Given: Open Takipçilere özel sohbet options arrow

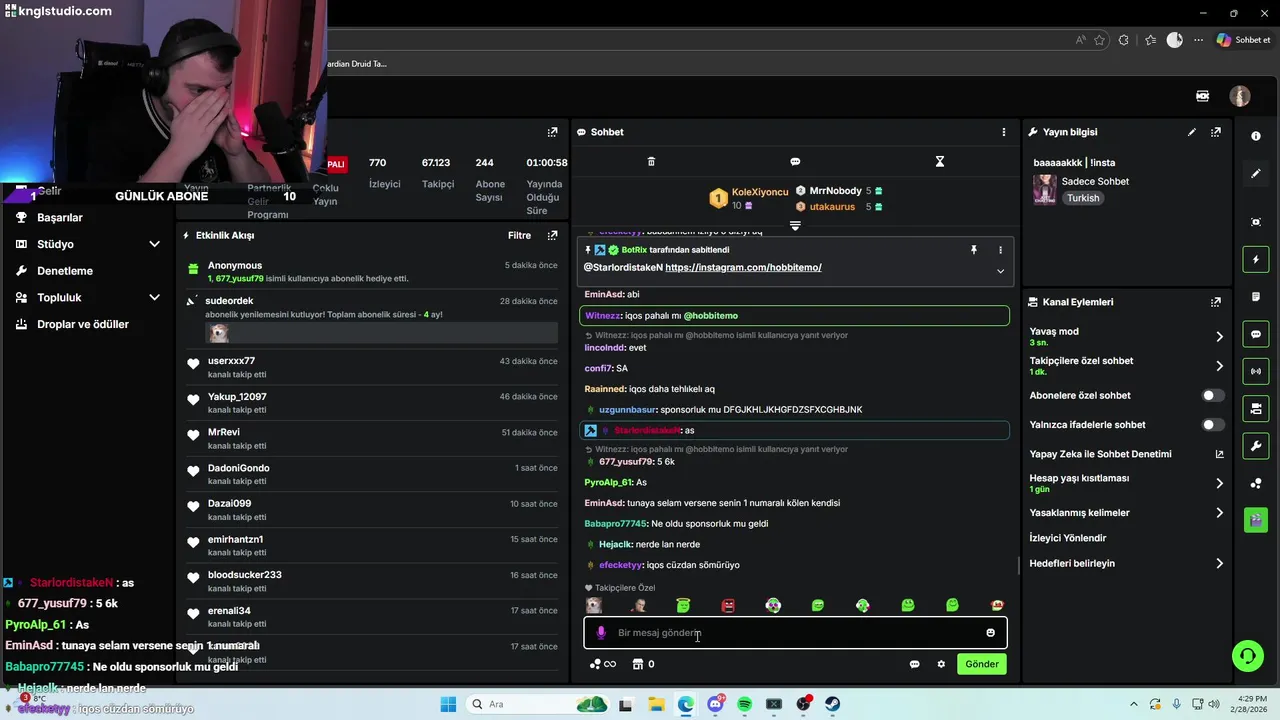Looking at the screenshot, I should coord(1219,366).
